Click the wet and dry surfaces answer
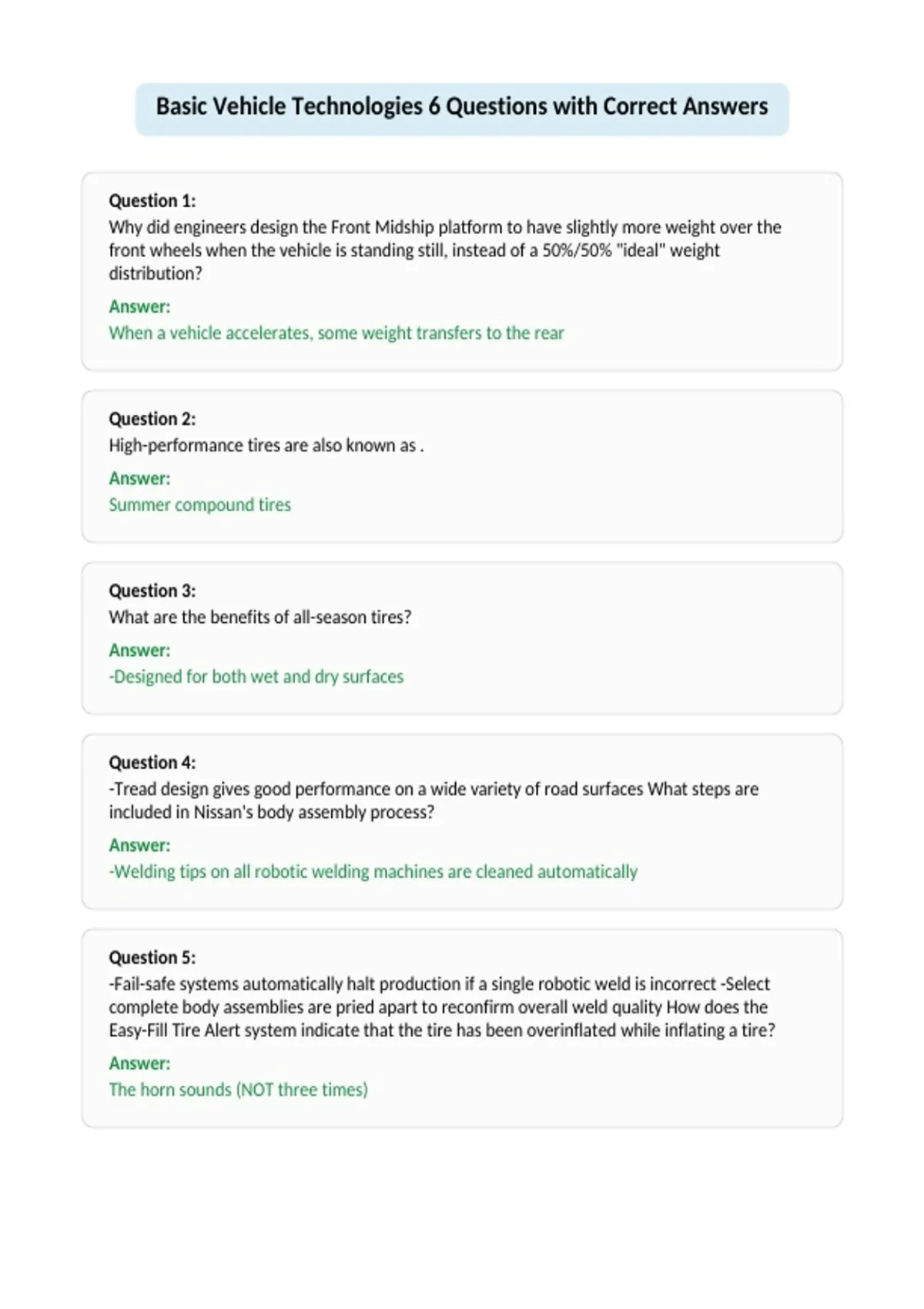Viewport: 924px width, 1309px height. 256,676
